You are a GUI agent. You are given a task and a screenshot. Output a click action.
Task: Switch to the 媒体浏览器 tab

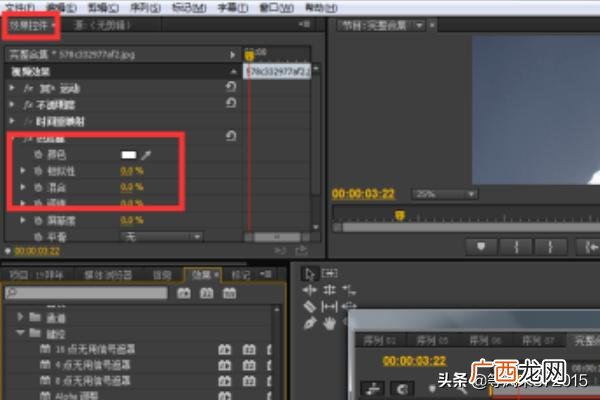[108, 275]
